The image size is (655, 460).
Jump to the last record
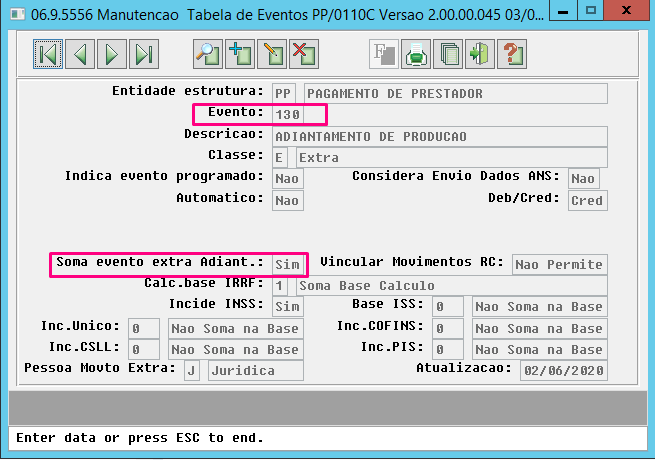(144, 54)
